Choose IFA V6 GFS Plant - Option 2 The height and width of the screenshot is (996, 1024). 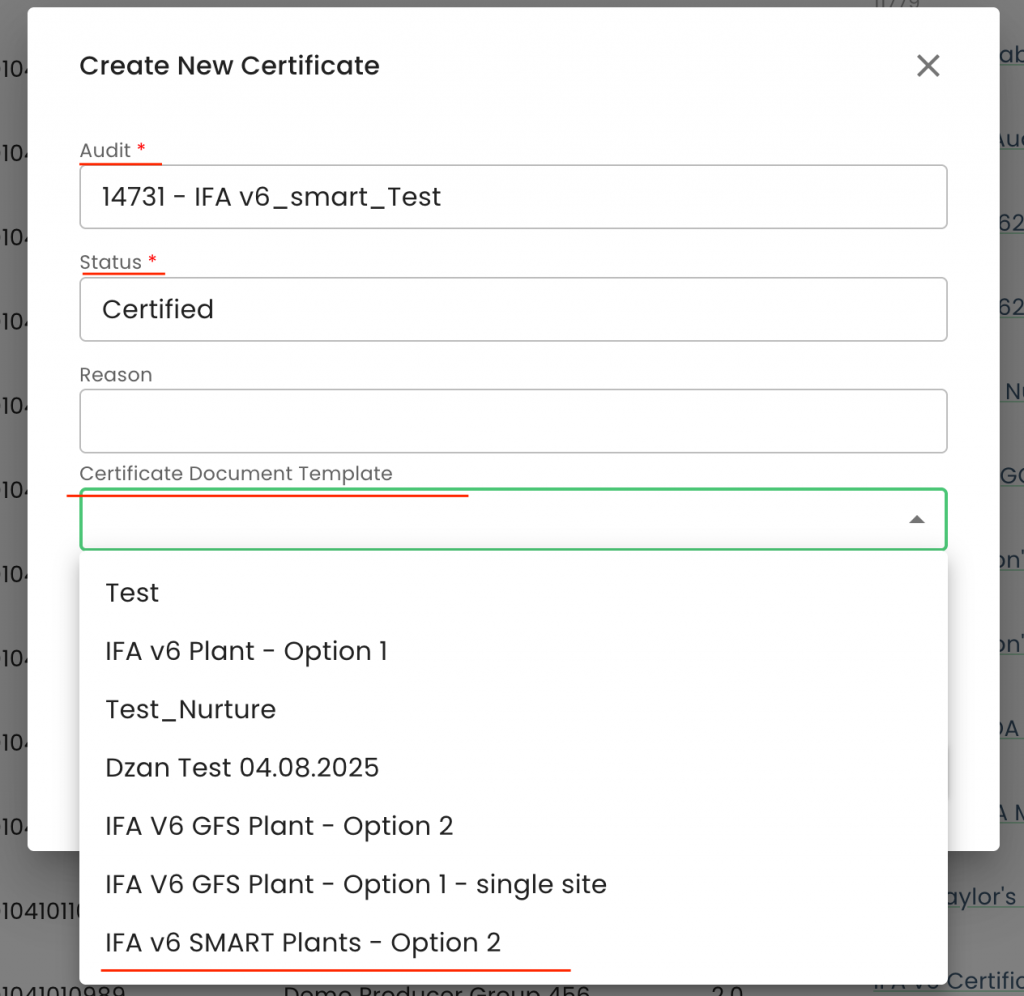279,826
